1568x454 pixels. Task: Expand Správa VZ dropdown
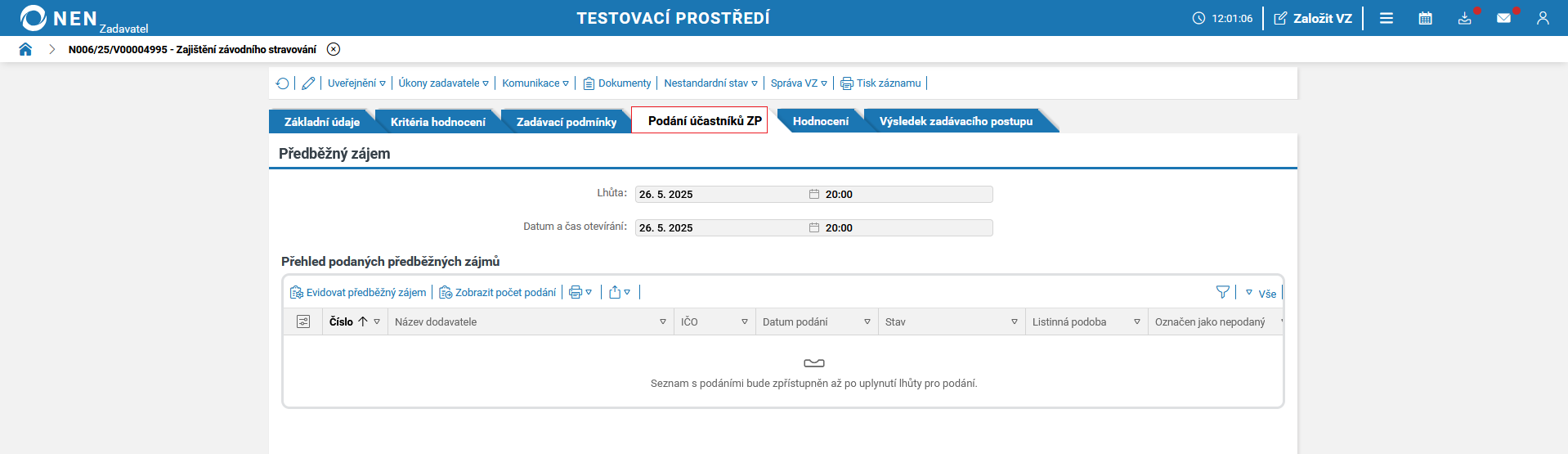799,83
